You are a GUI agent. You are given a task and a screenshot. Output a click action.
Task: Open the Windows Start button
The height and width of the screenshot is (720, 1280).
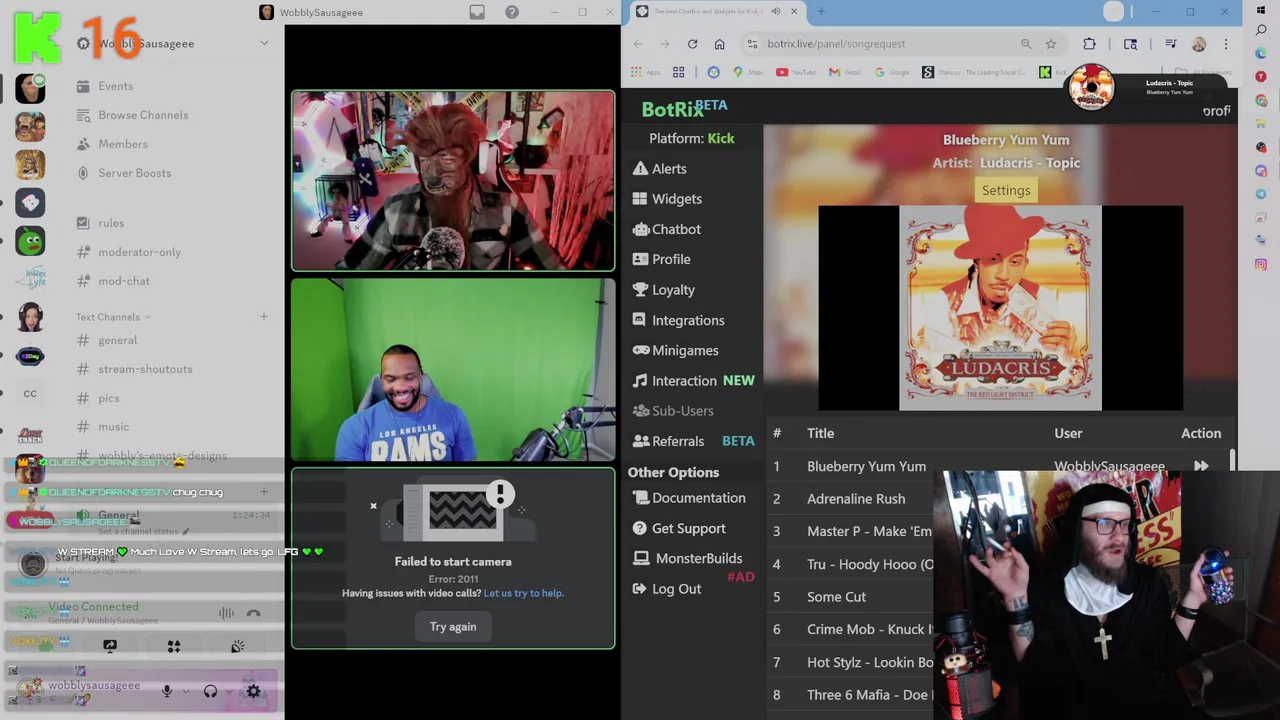[x=1261, y=10]
